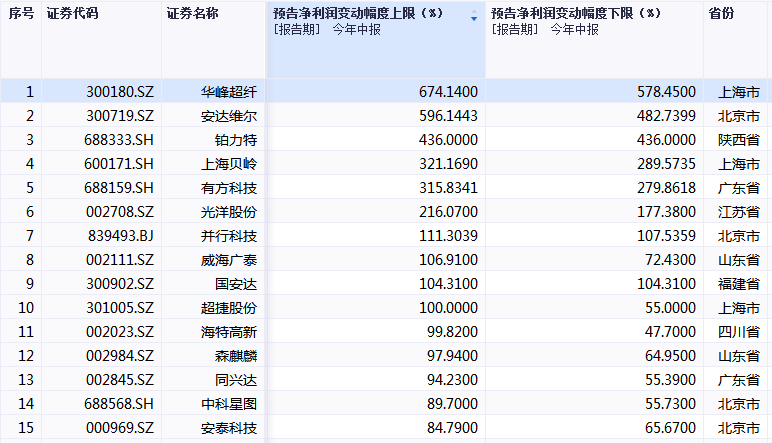Click the value 99.8200

(x=452, y=332)
